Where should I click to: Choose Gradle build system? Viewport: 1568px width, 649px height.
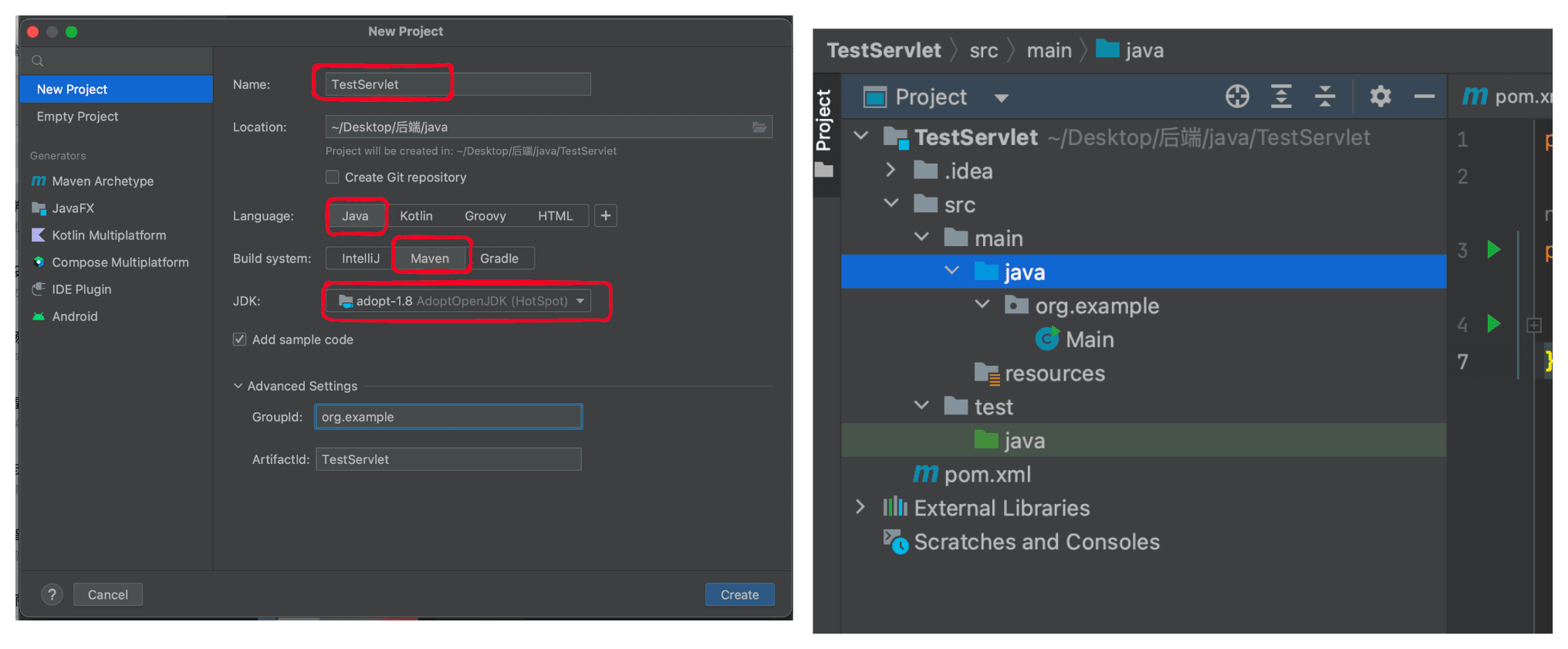tap(499, 259)
